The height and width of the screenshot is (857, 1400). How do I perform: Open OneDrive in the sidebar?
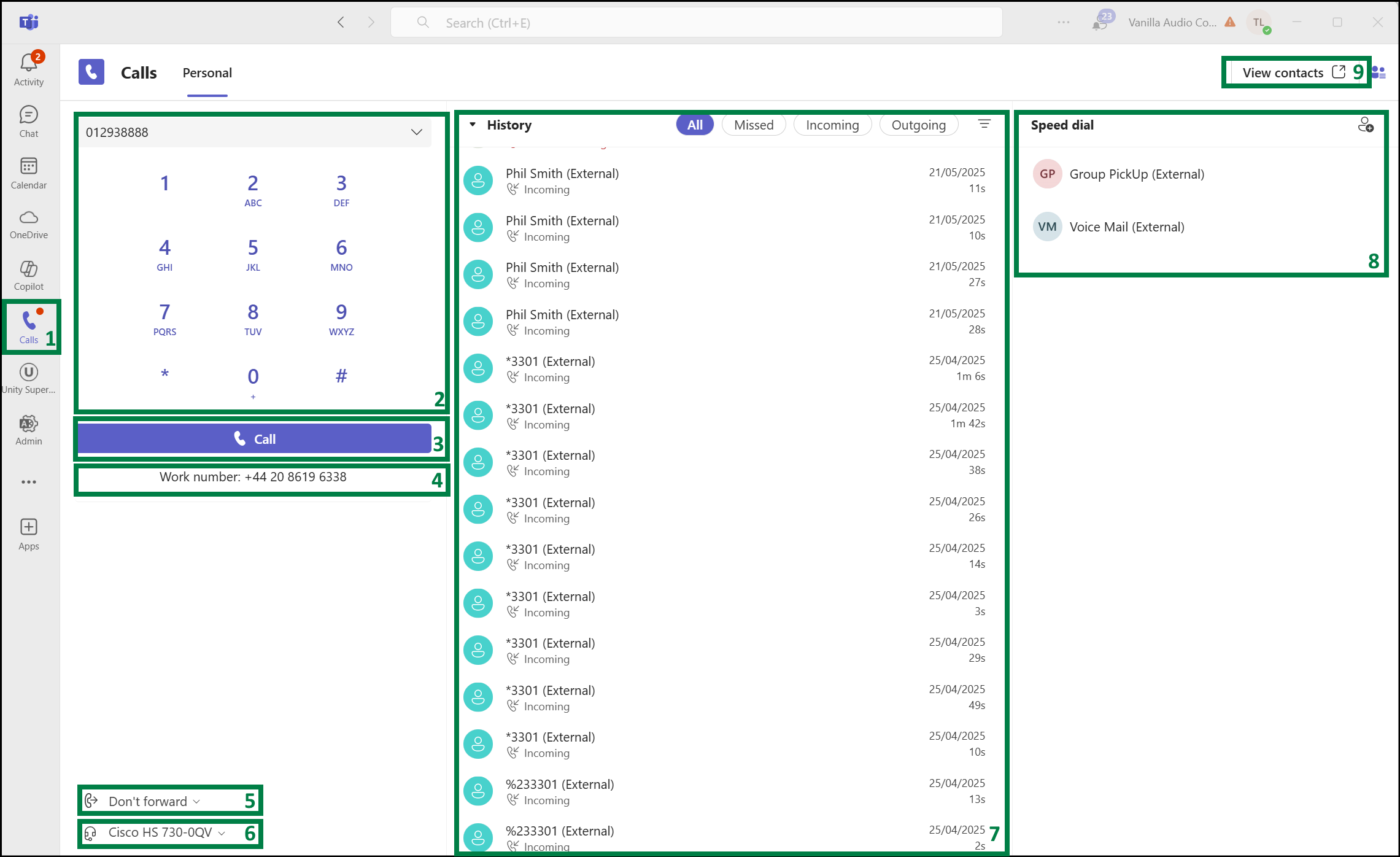click(x=29, y=225)
